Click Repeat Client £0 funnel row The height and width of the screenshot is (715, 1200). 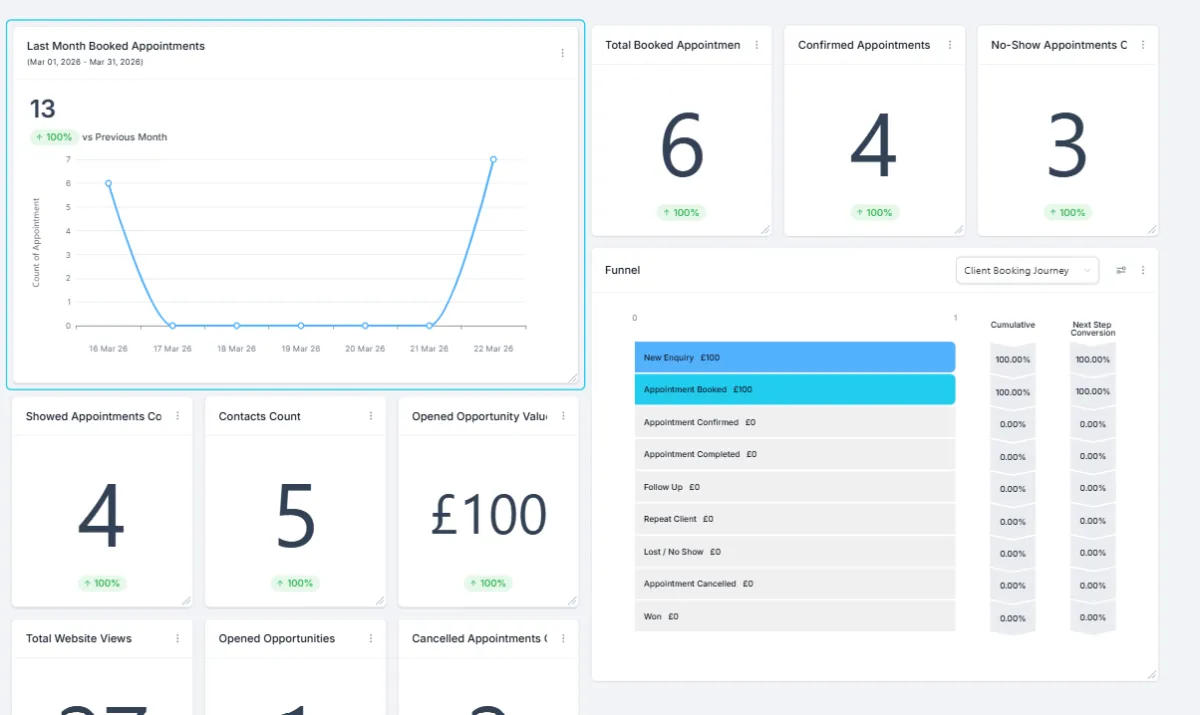(x=795, y=519)
